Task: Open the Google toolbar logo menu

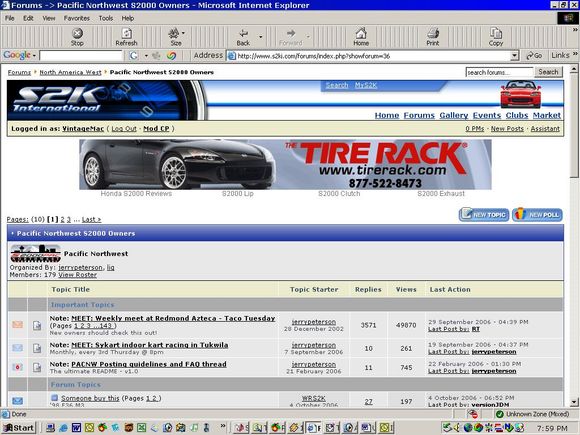Action: pos(19,55)
